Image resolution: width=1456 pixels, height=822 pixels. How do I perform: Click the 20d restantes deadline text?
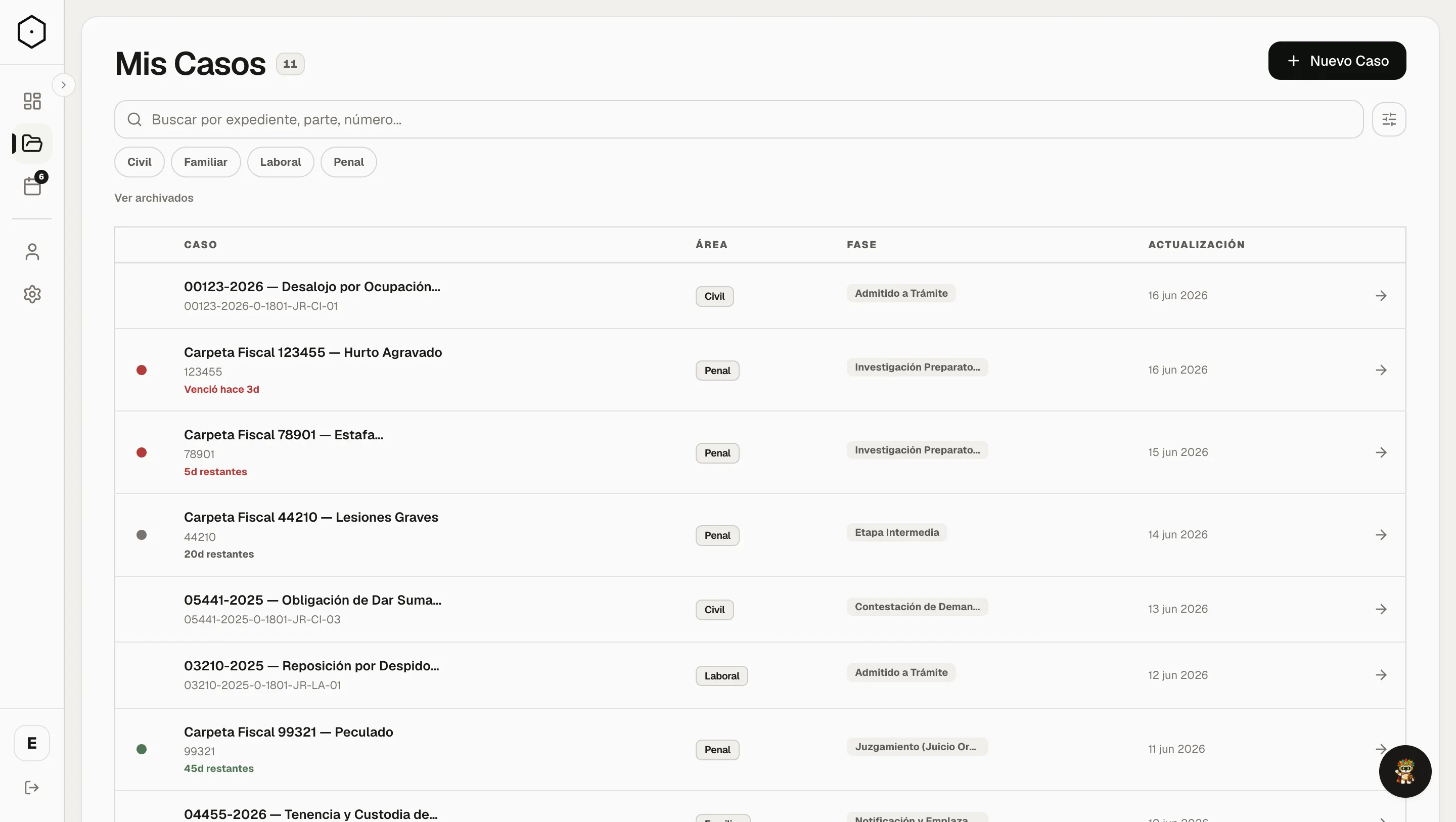click(x=219, y=555)
